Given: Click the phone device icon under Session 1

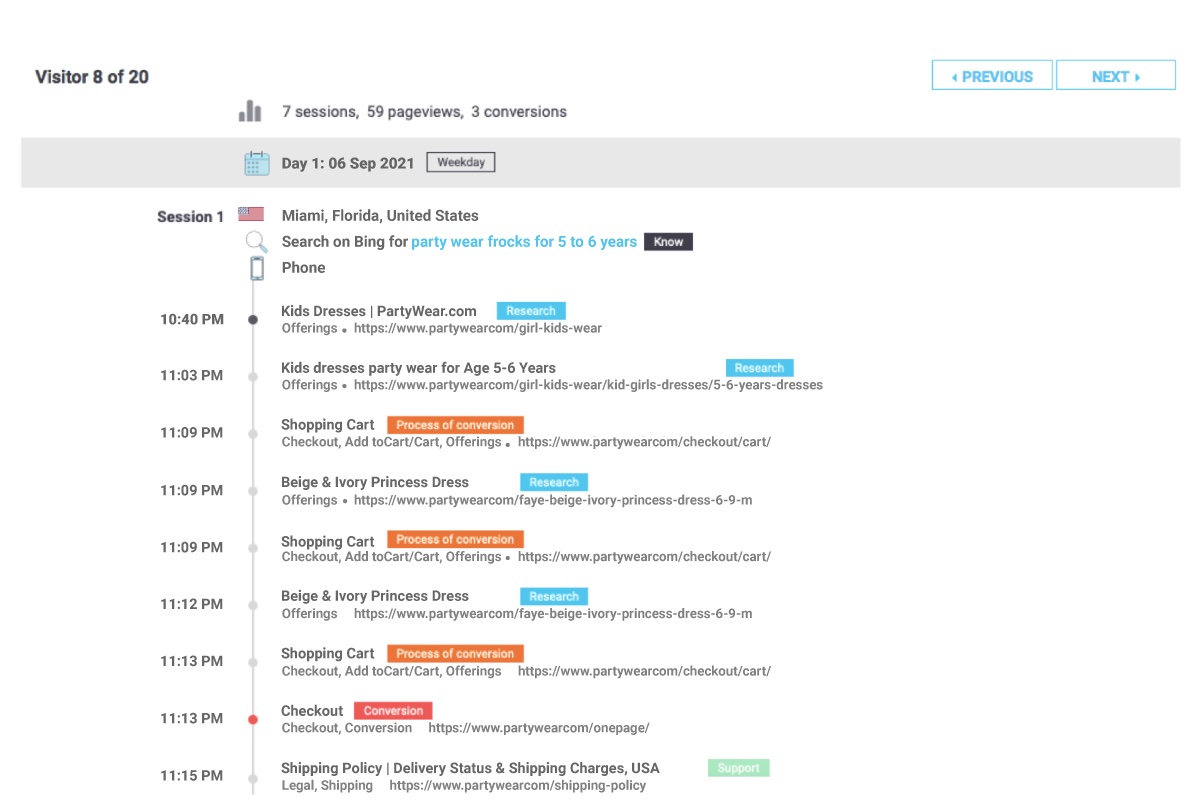Looking at the screenshot, I should [x=256, y=267].
